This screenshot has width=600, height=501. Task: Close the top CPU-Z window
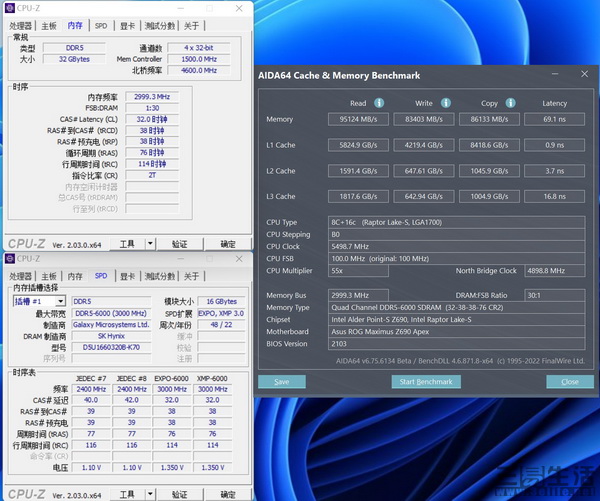tap(239, 8)
